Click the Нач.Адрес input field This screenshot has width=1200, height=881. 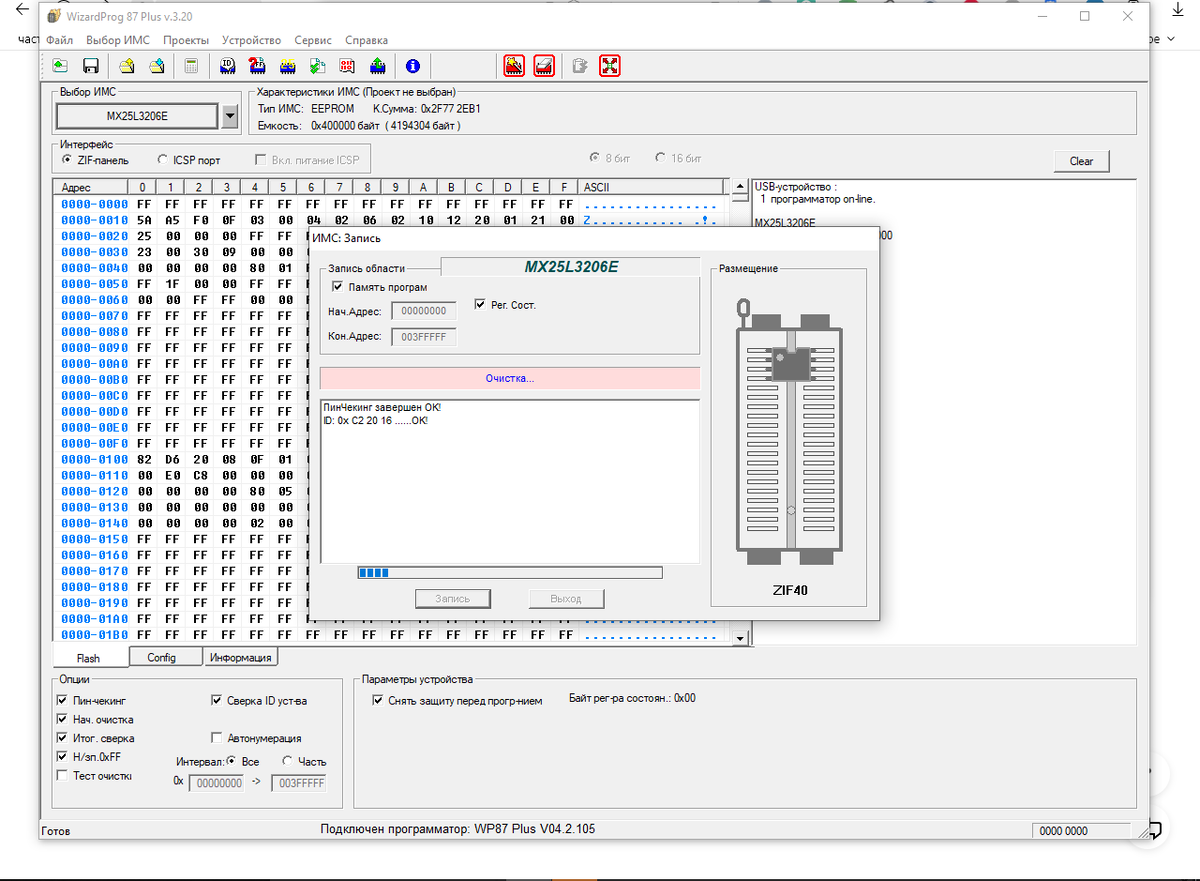coord(424,311)
